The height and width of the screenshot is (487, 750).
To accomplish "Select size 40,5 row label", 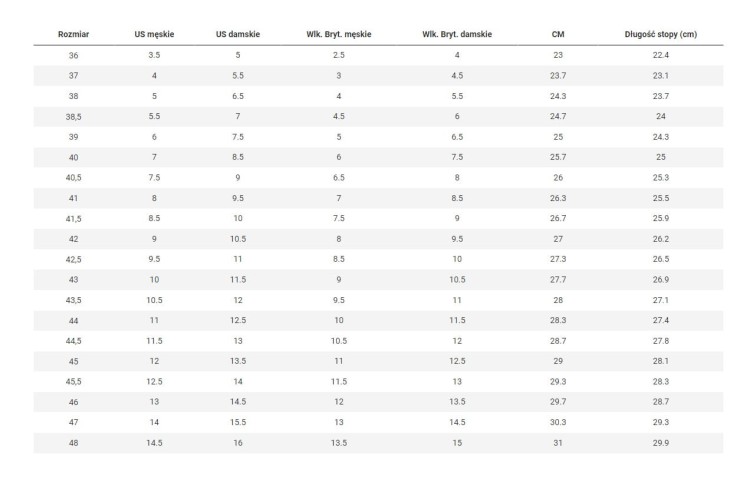I will pyautogui.click(x=73, y=178).
